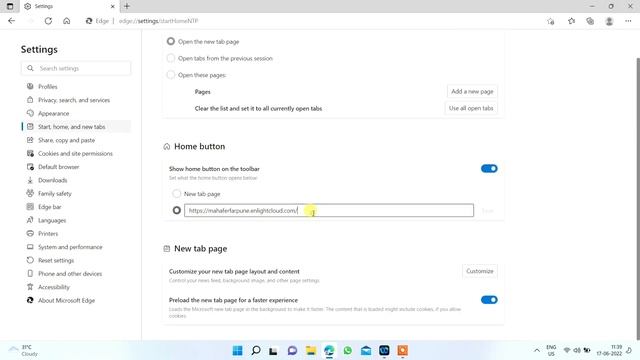Open Collections icon in toolbar
Image resolution: width=640 pixels, height=360 pixels.
(590, 21)
